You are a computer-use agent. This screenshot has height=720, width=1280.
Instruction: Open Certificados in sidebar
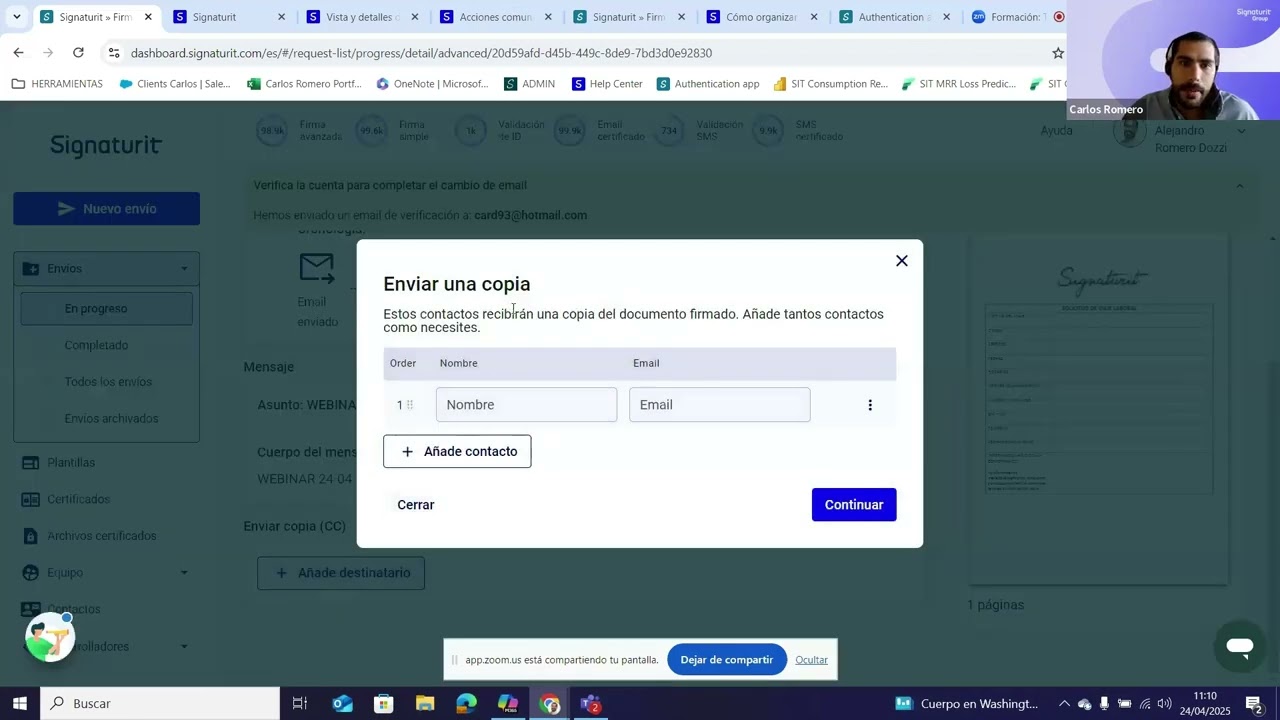pyautogui.click(x=78, y=499)
